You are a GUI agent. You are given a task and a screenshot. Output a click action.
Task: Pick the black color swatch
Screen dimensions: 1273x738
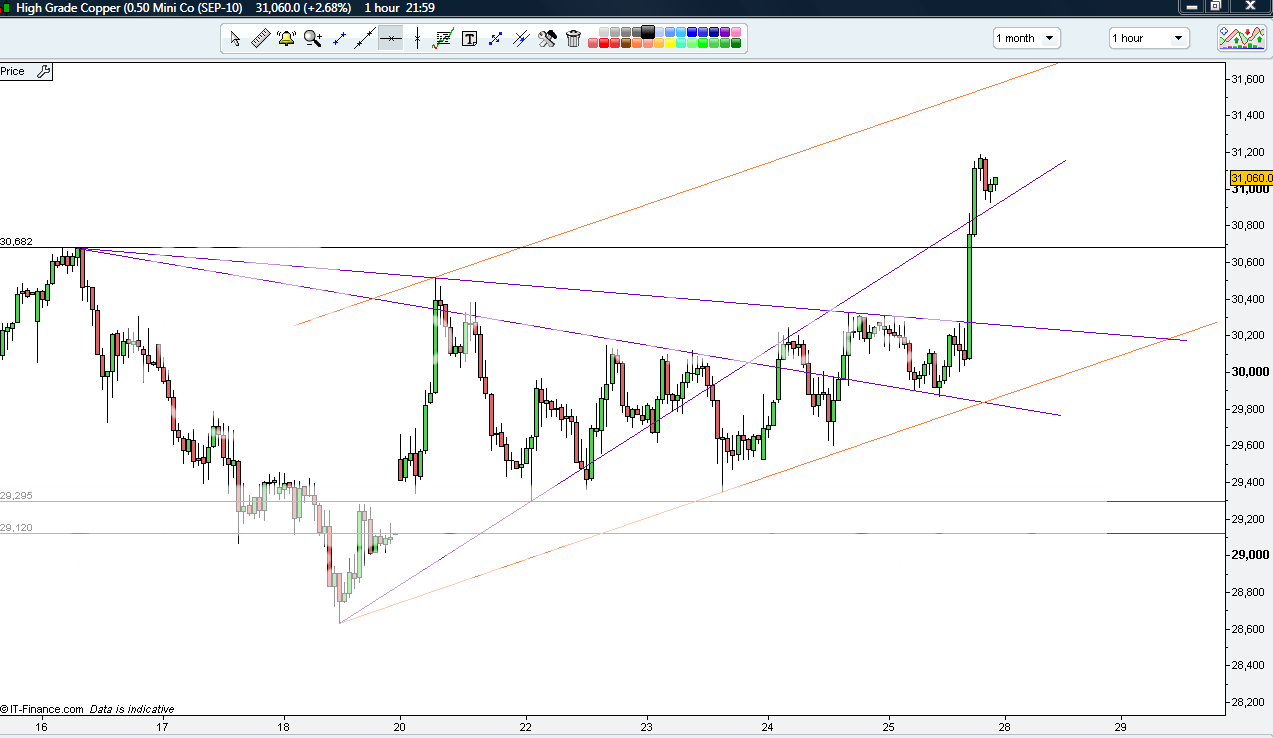coord(648,32)
